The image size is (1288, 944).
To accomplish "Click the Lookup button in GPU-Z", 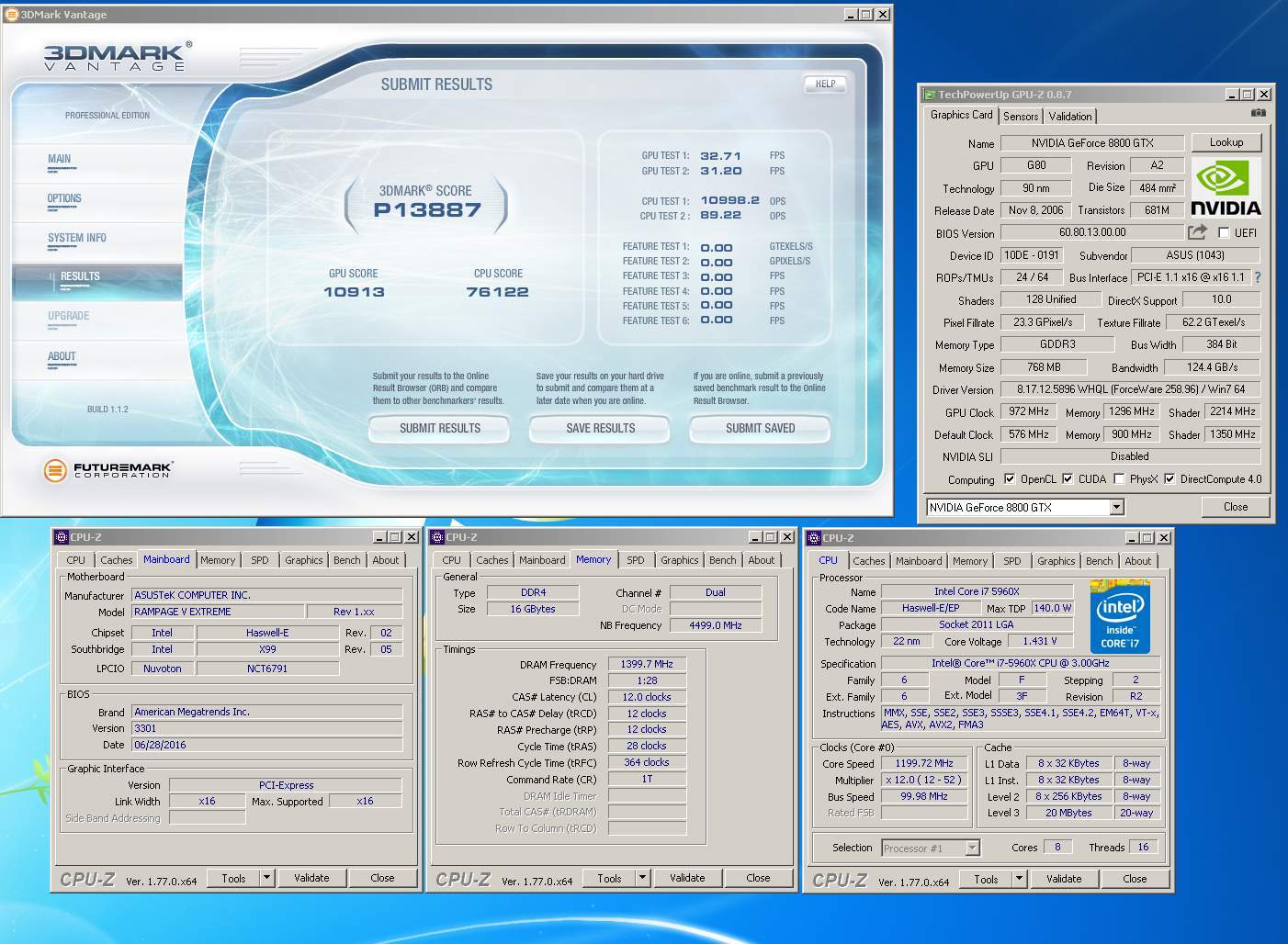I will point(1226,142).
